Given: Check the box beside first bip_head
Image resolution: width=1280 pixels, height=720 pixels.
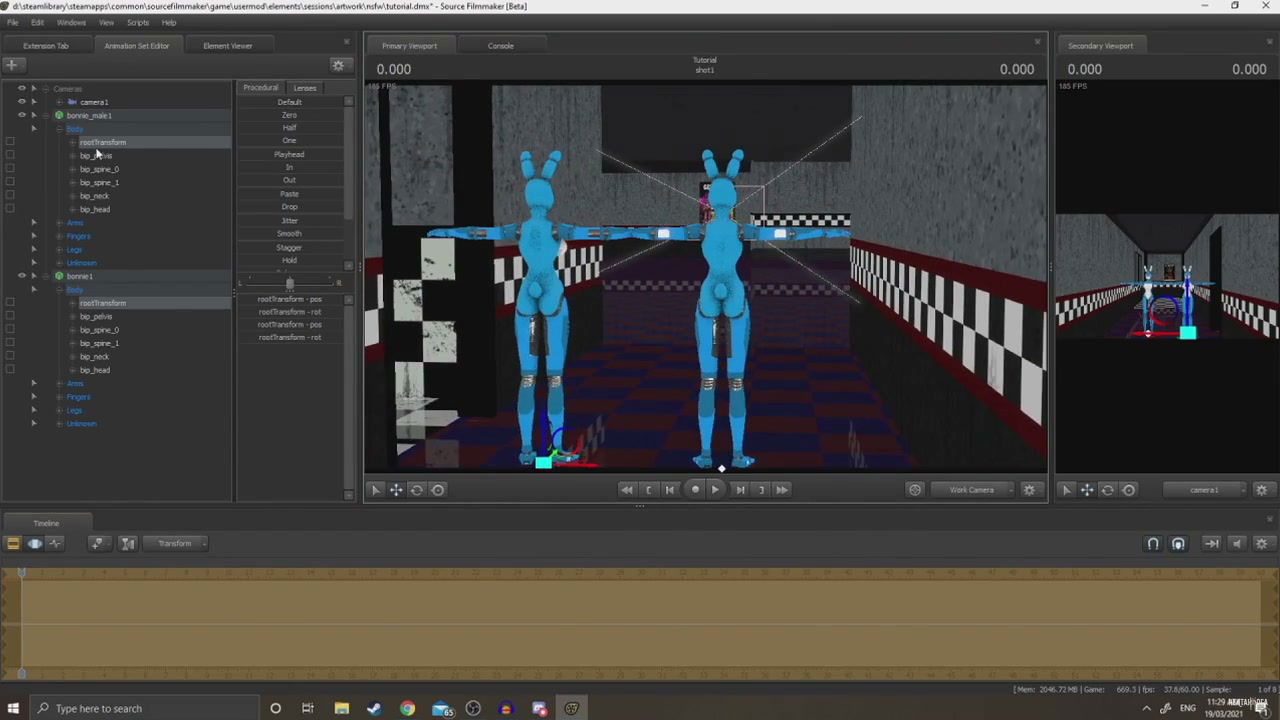Looking at the screenshot, I should (10, 209).
